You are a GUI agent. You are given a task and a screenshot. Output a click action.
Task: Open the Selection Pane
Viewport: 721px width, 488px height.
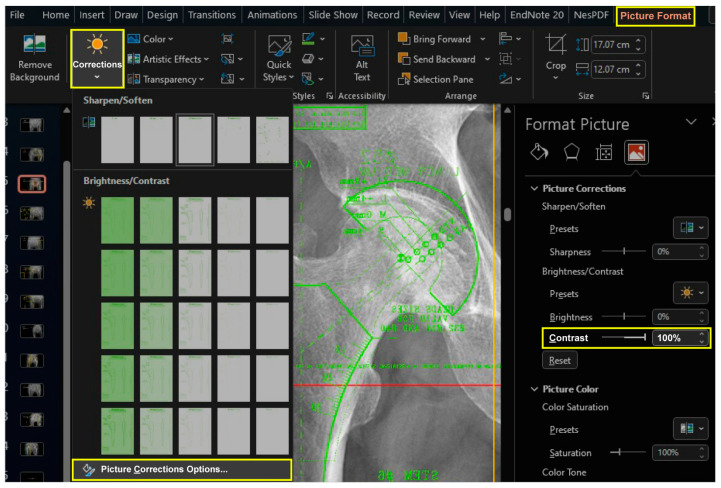(x=436, y=80)
